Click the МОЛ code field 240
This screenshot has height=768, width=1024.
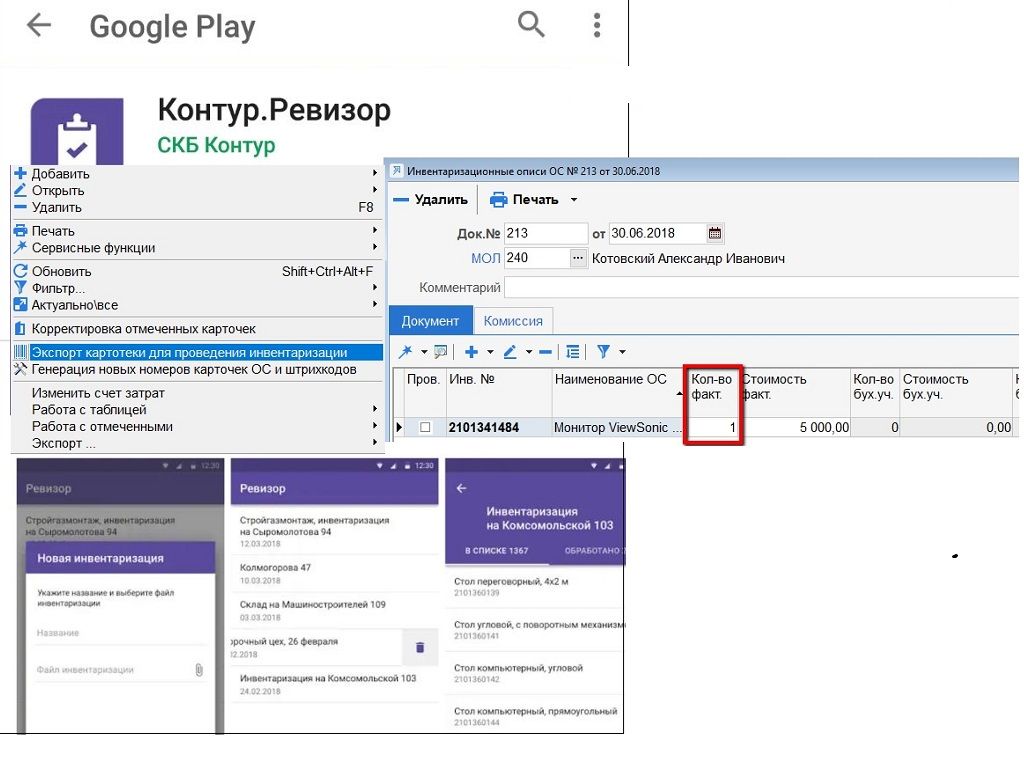(536, 258)
